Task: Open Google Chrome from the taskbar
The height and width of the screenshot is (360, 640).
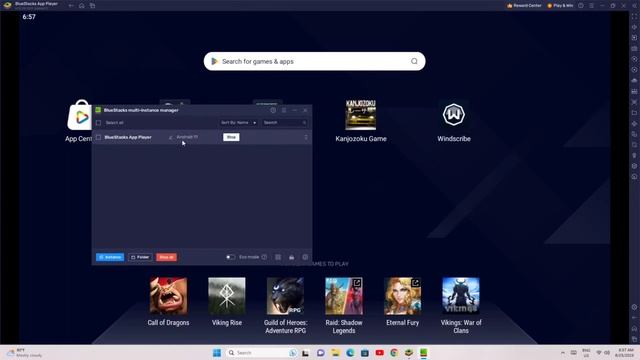Action: click(x=394, y=353)
